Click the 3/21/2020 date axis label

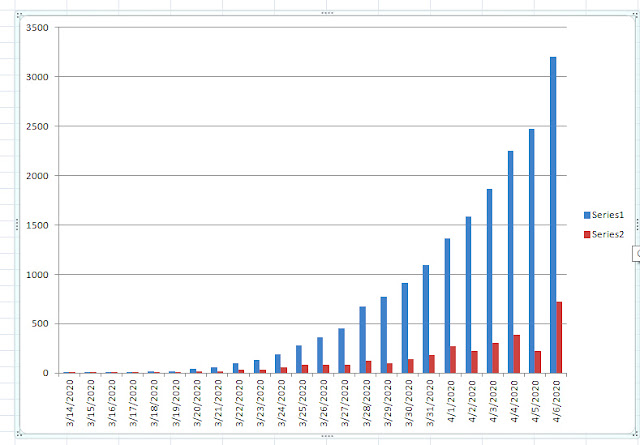[x=218, y=403]
